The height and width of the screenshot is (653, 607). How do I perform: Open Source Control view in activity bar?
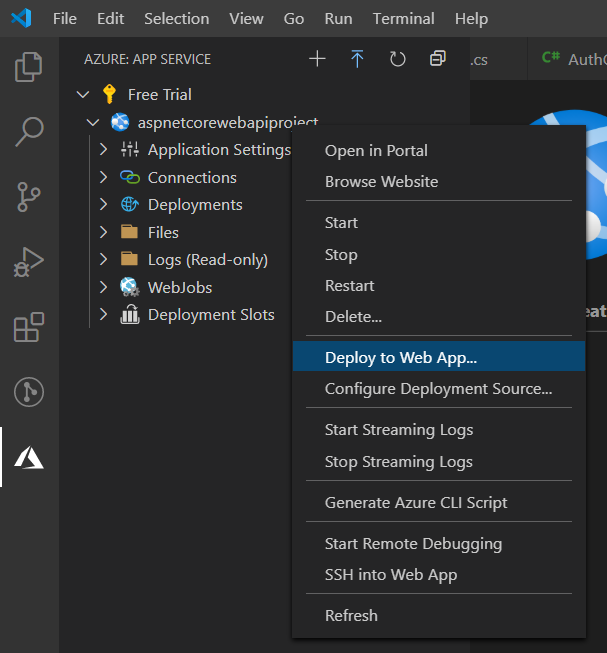point(29,197)
